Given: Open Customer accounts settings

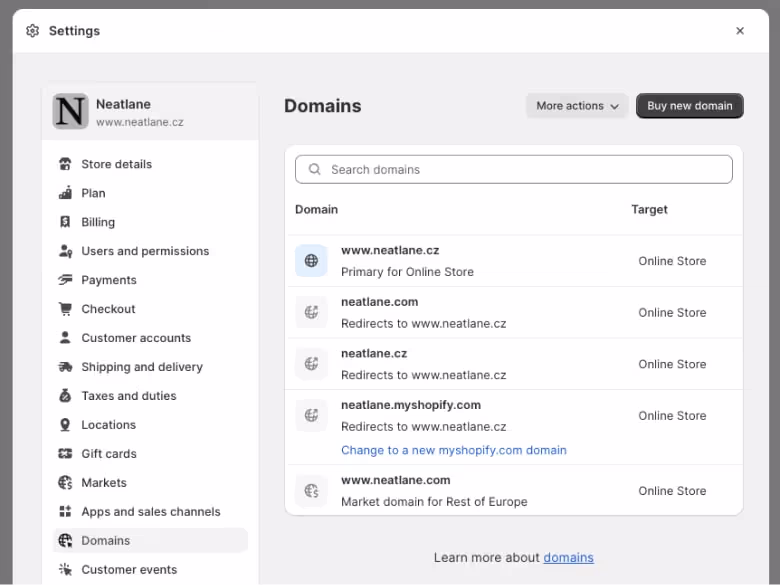Looking at the screenshot, I should (150, 338).
